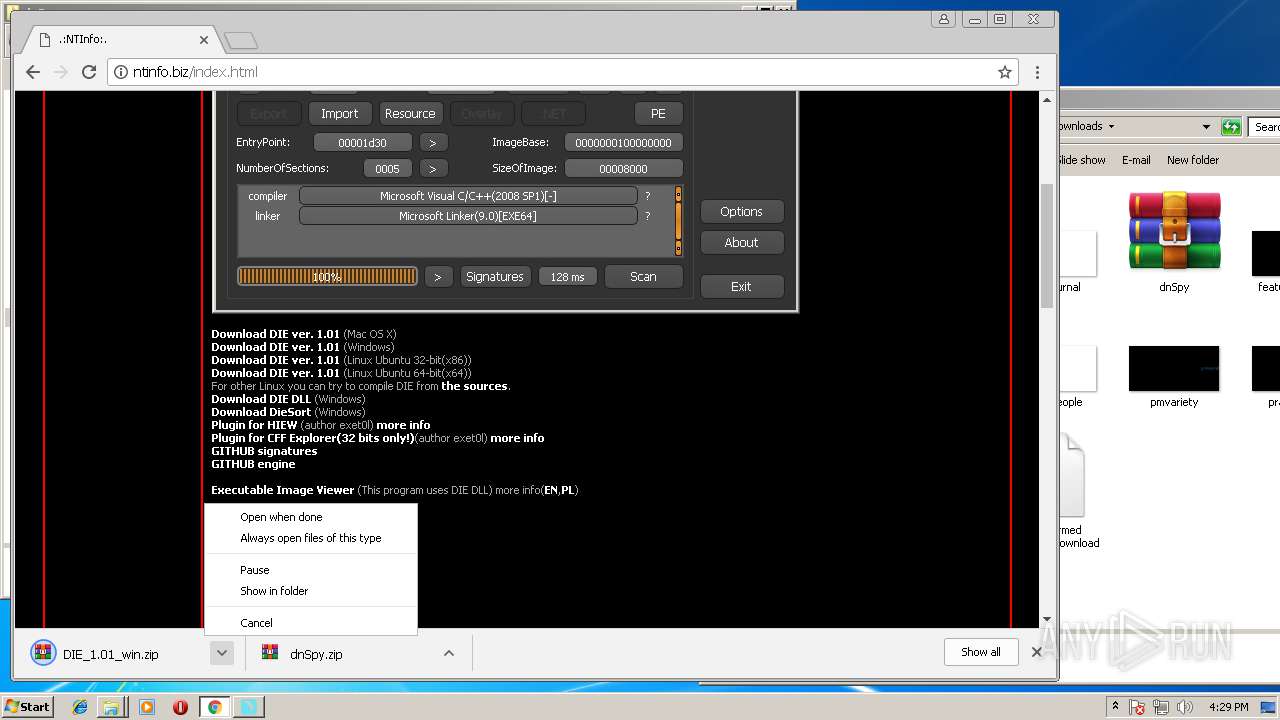This screenshot has height=720, width=1280.
Task: Reload the ntinfo.biz page
Action: pyautogui.click(x=89, y=72)
